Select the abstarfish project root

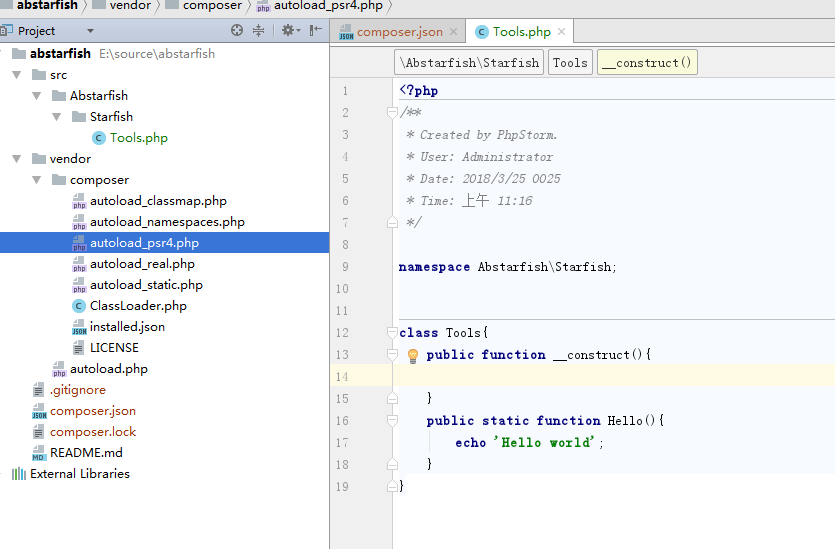[60, 54]
